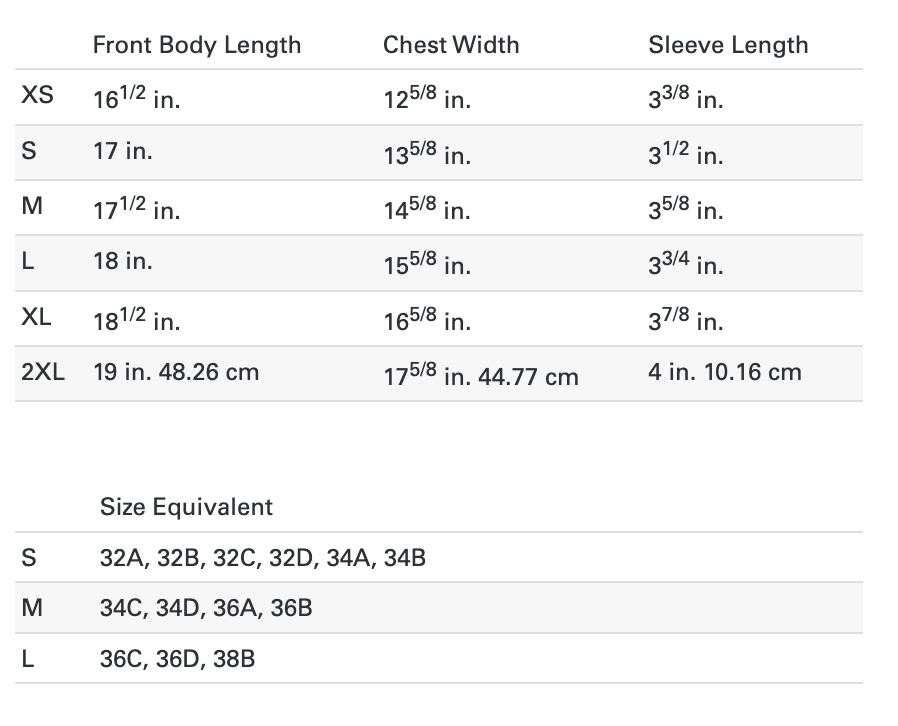
Task: Click the 2XL row label
Action: coord(42,372)
